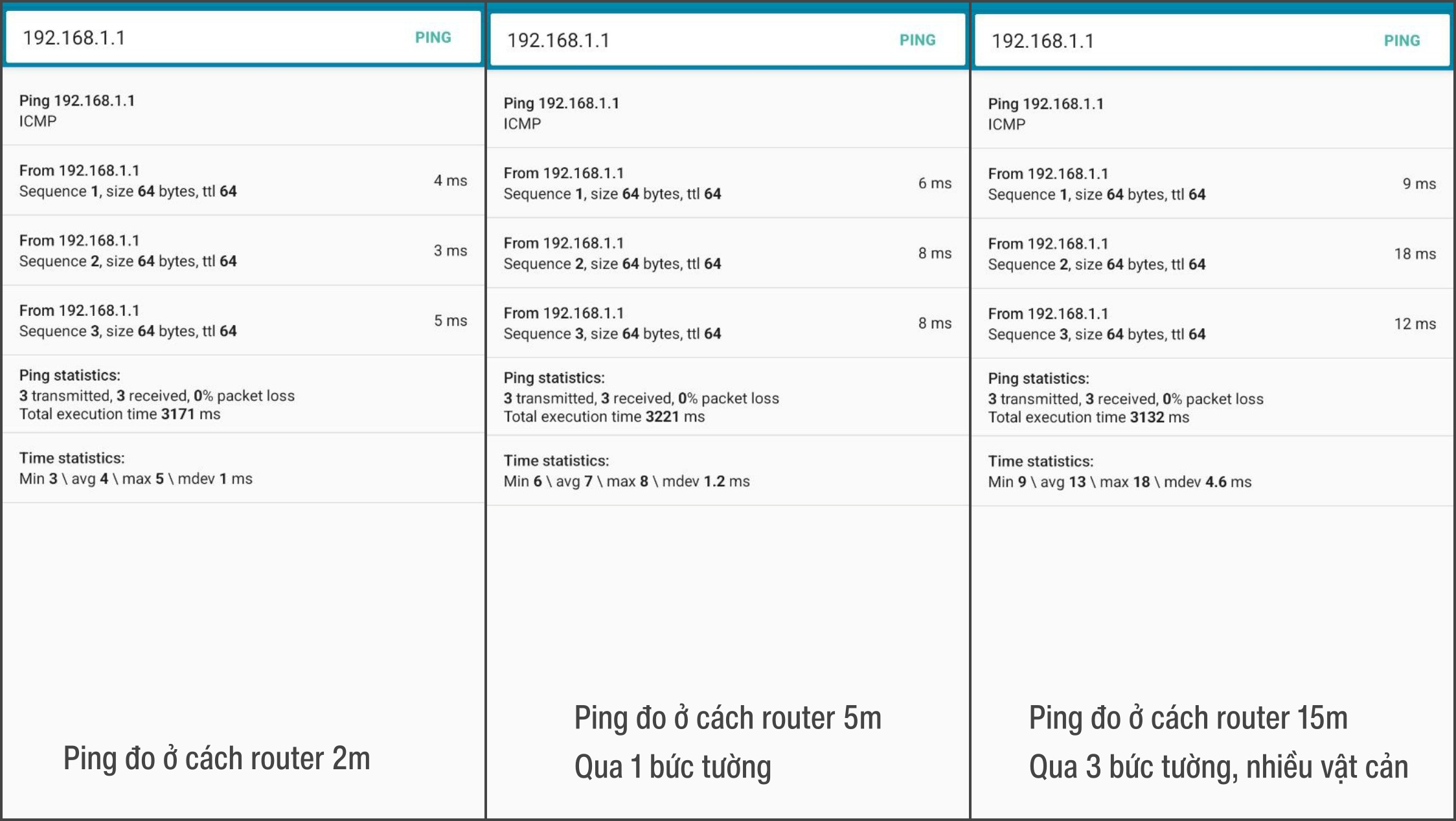1456x821 pixels.
Task: Click the 'Total execution time 3132 ms' line
Action: point(1089,417)
